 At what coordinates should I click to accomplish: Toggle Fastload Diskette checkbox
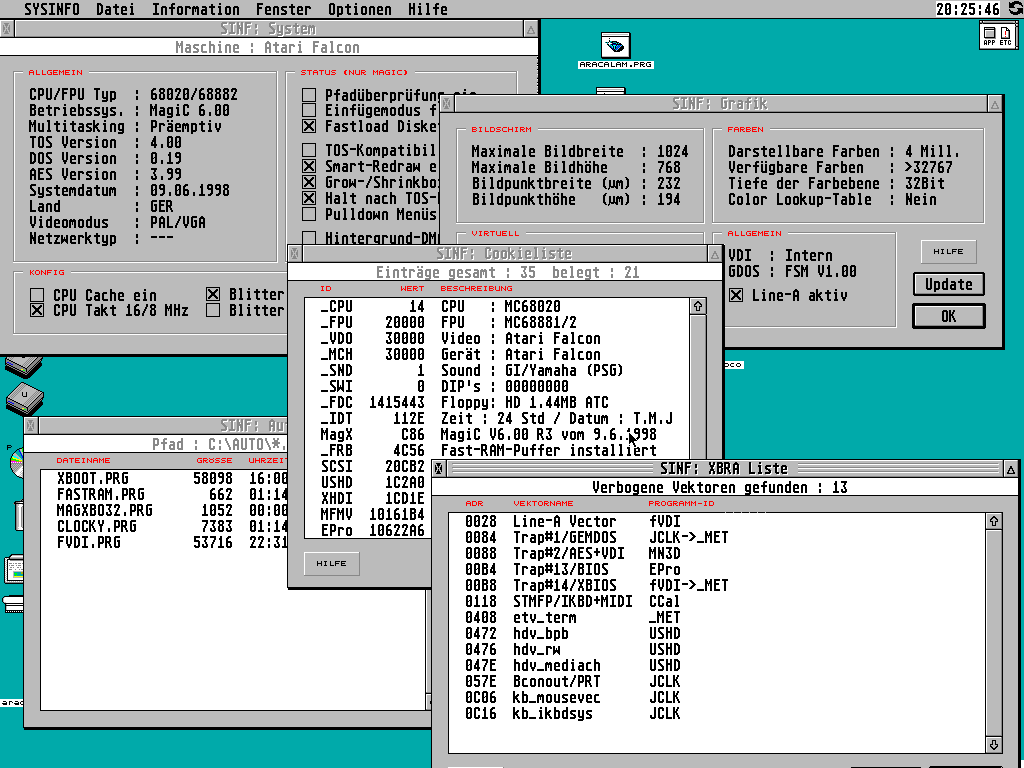click(309, 126)
